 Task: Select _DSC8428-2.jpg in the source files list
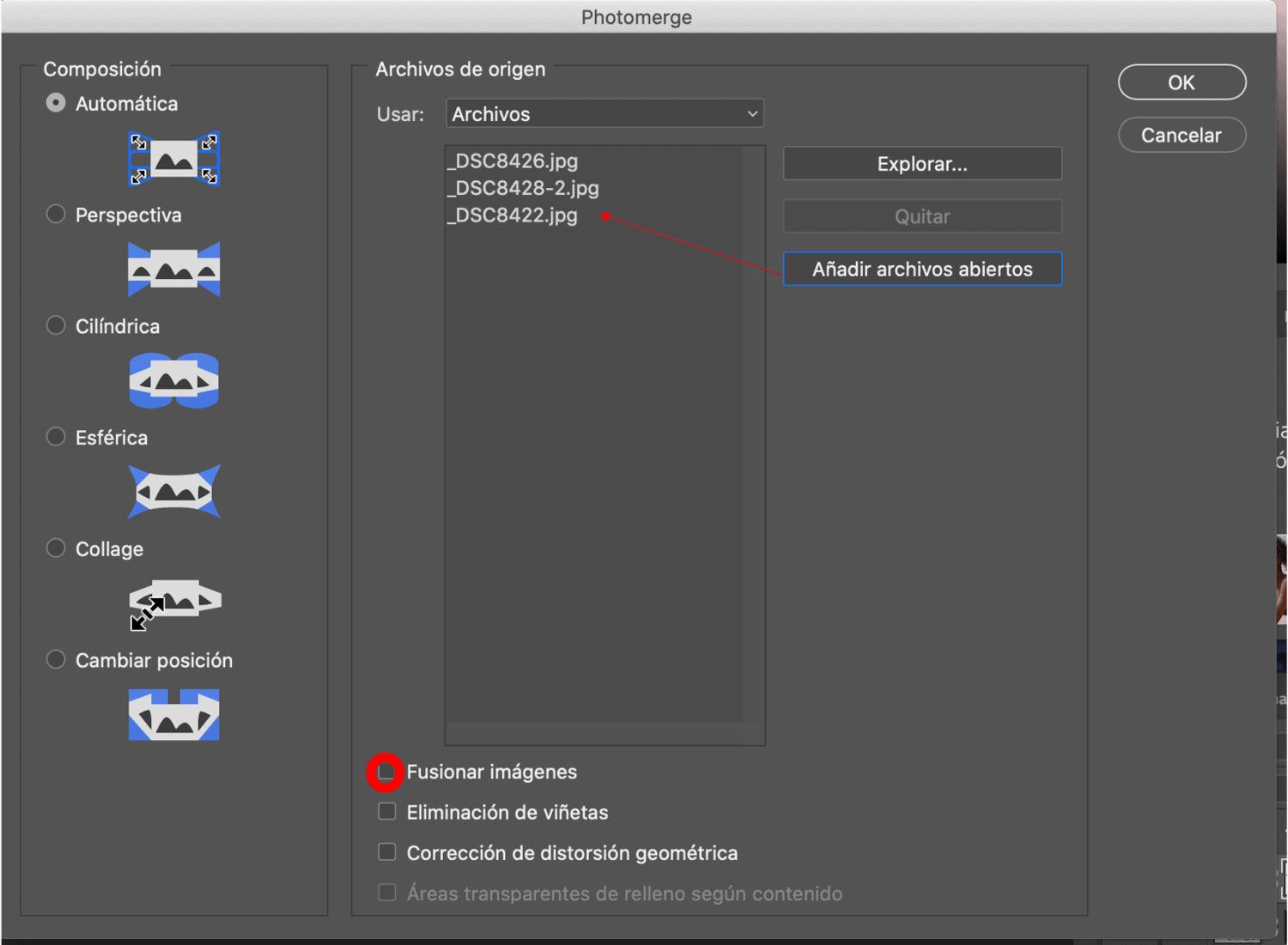point(523,188)
